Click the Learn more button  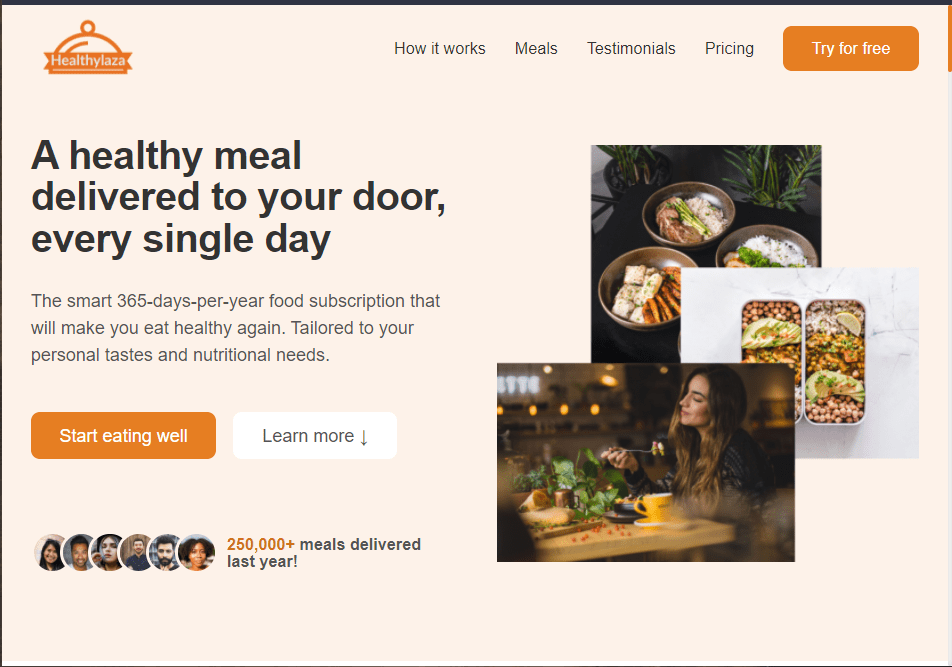(314, 436)
